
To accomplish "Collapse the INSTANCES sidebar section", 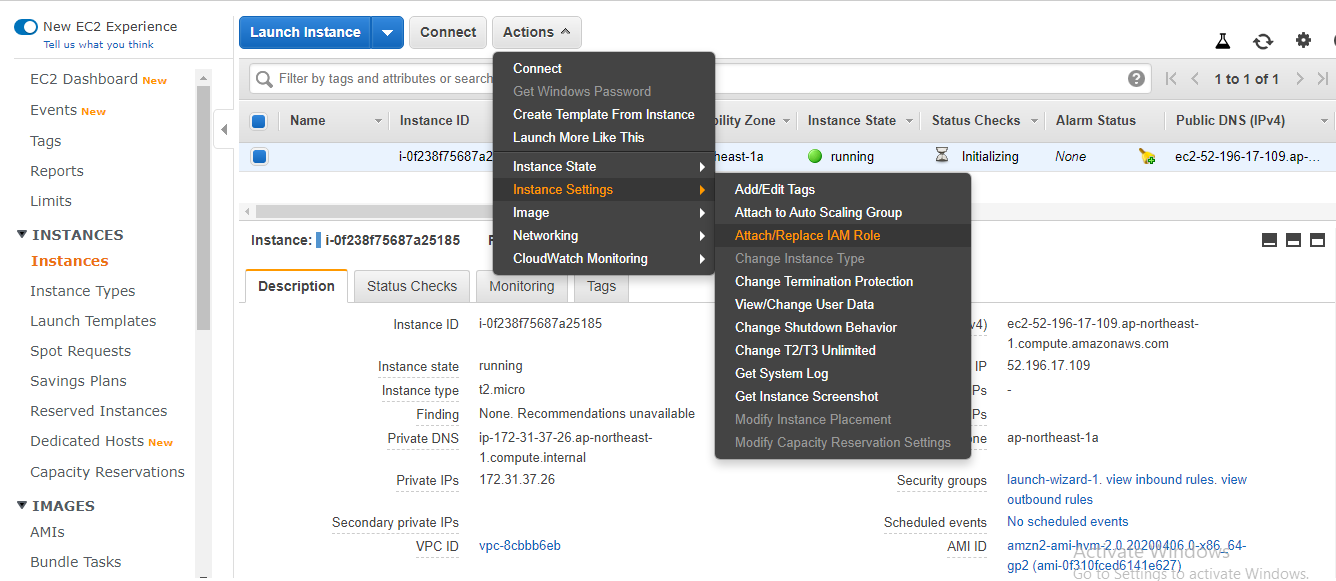I will (x=22, y=235).
